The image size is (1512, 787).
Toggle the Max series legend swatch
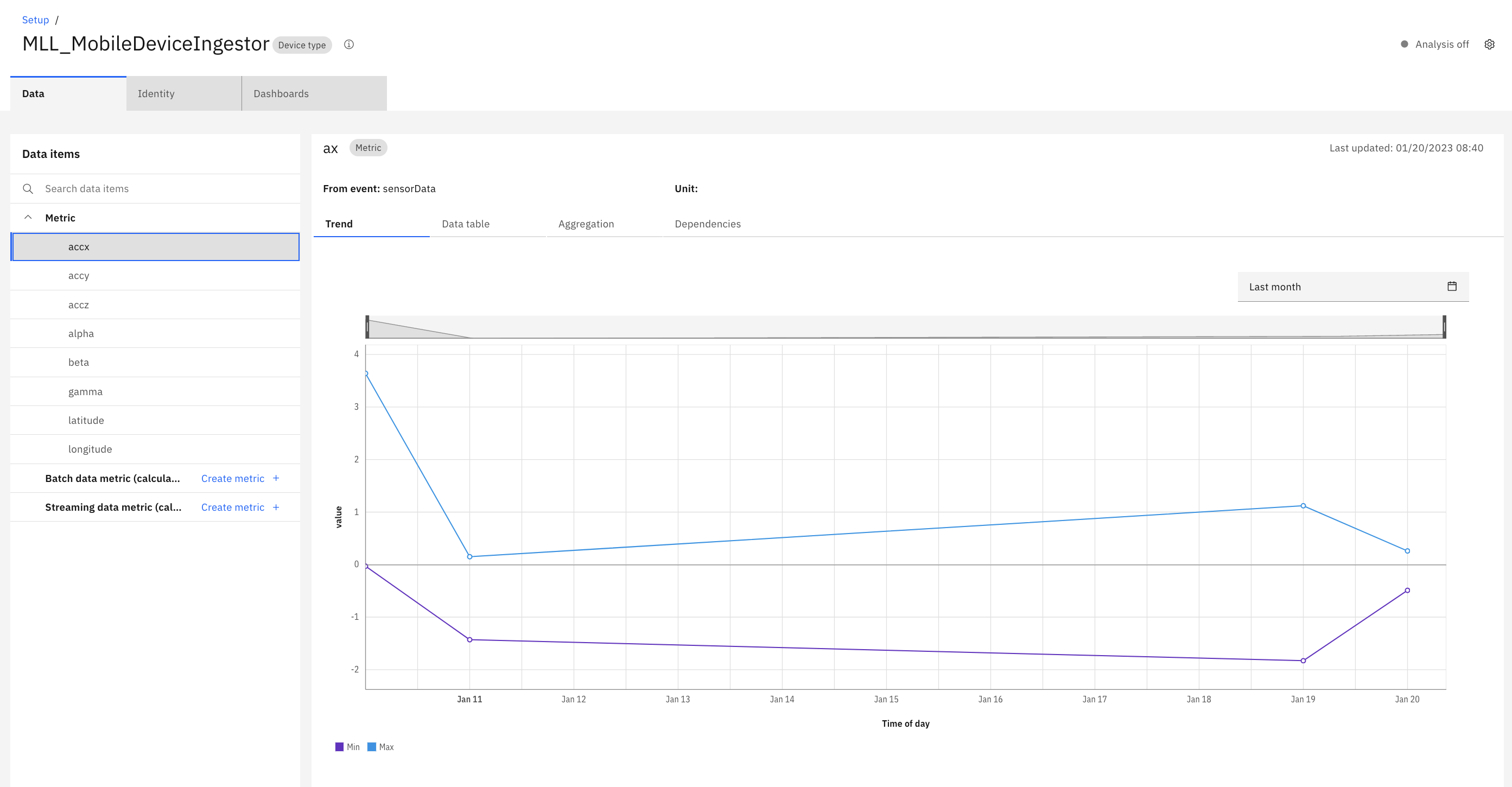tap(372, 746)
